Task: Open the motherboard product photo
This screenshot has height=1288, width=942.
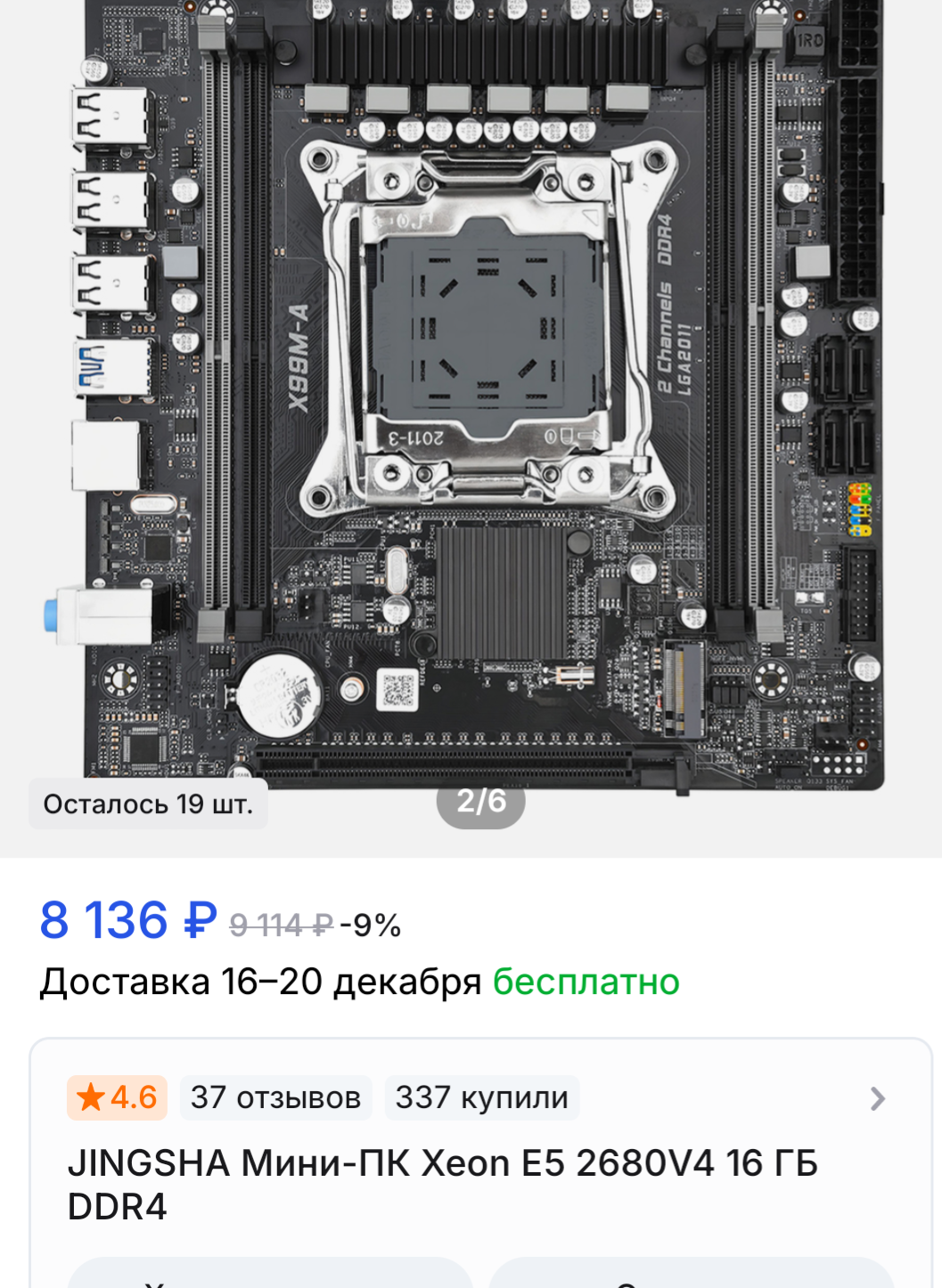Action: 471,392
